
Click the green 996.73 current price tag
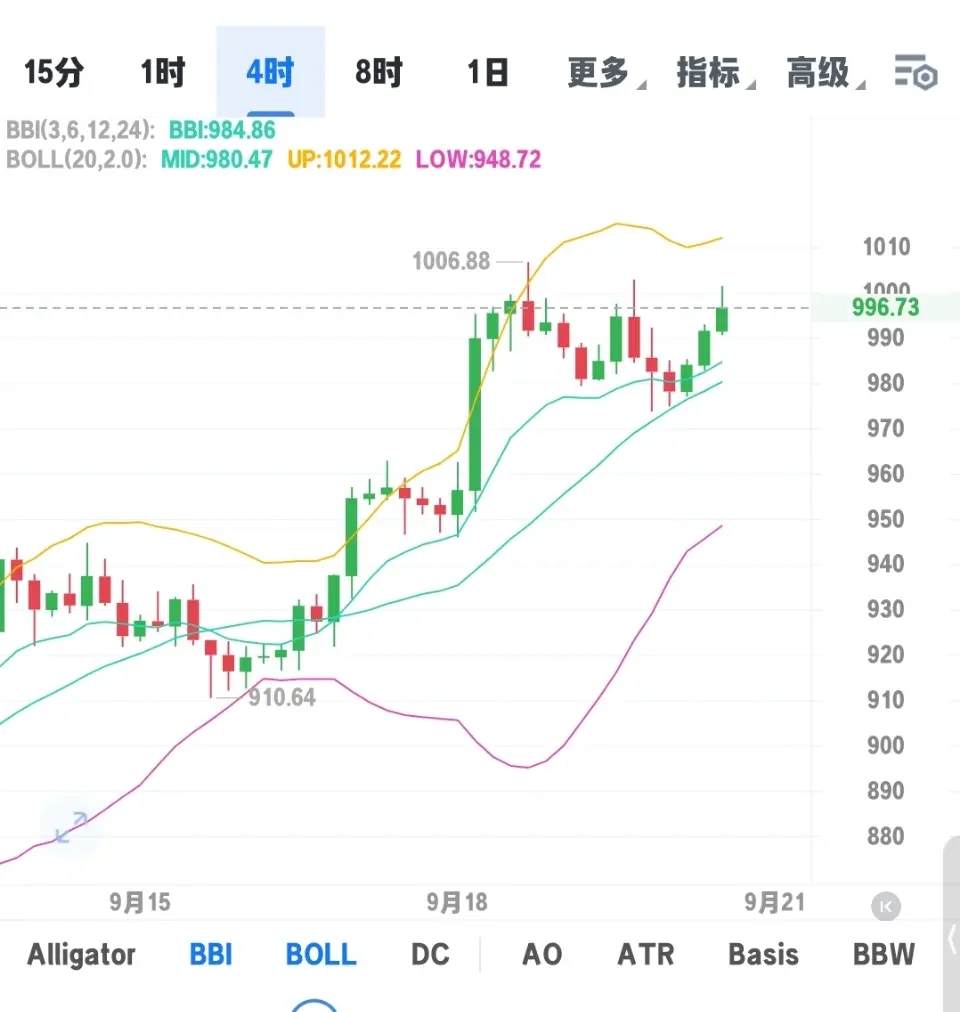pyautogui.click(x=884, y=307)
